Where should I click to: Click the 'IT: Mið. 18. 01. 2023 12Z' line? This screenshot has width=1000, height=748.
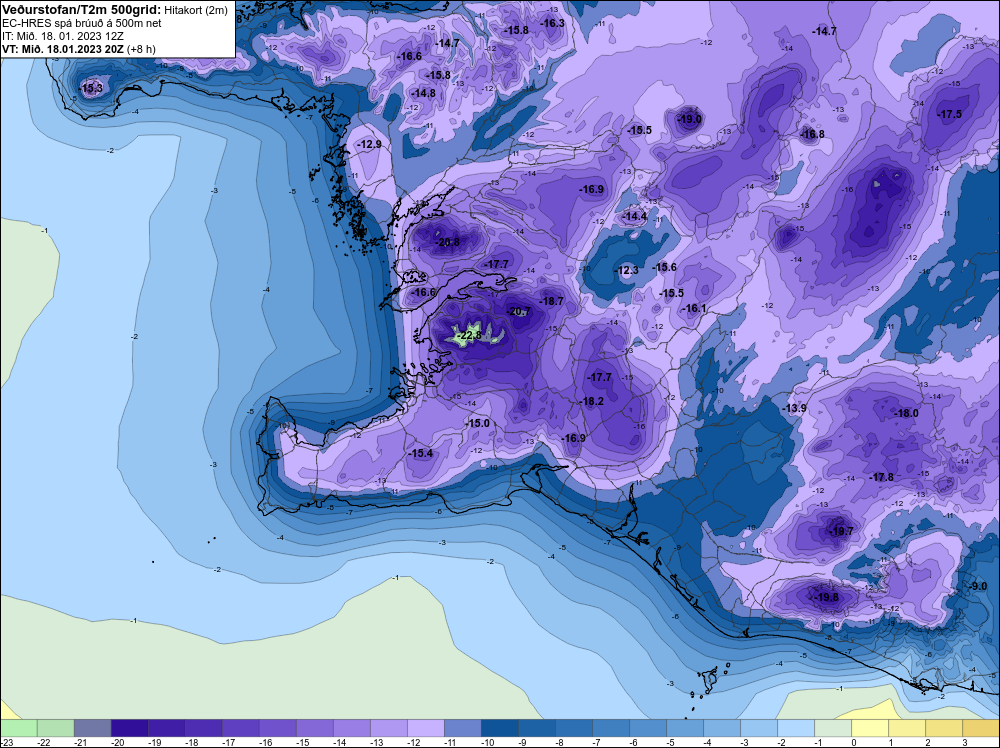(x=63, y=36)
